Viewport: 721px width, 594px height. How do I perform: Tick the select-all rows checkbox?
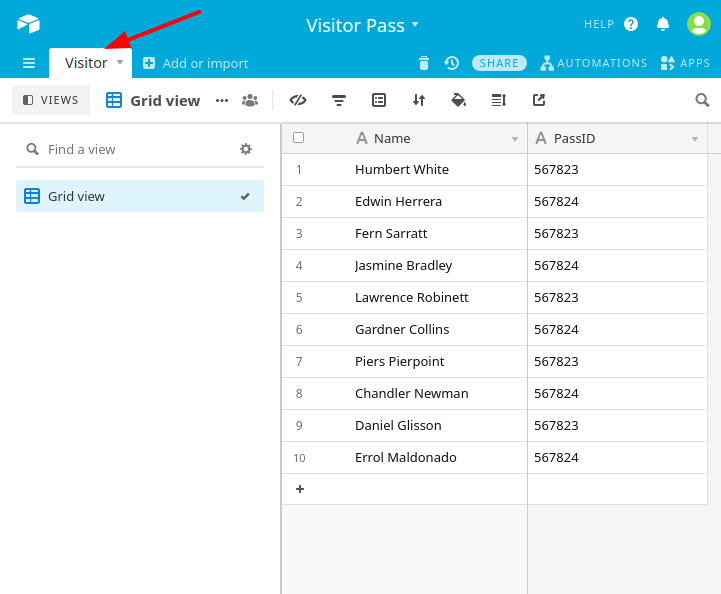(298, 137)
